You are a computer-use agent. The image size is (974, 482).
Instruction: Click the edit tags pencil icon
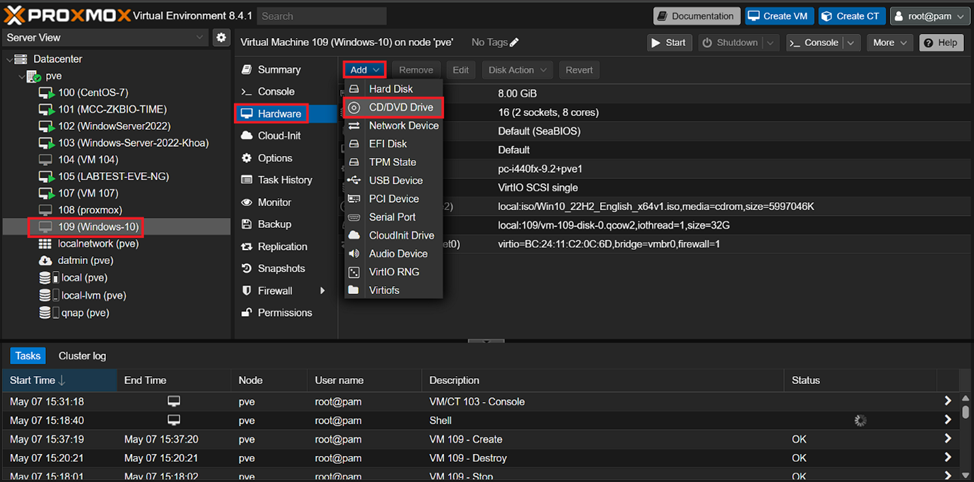(514, 43)
